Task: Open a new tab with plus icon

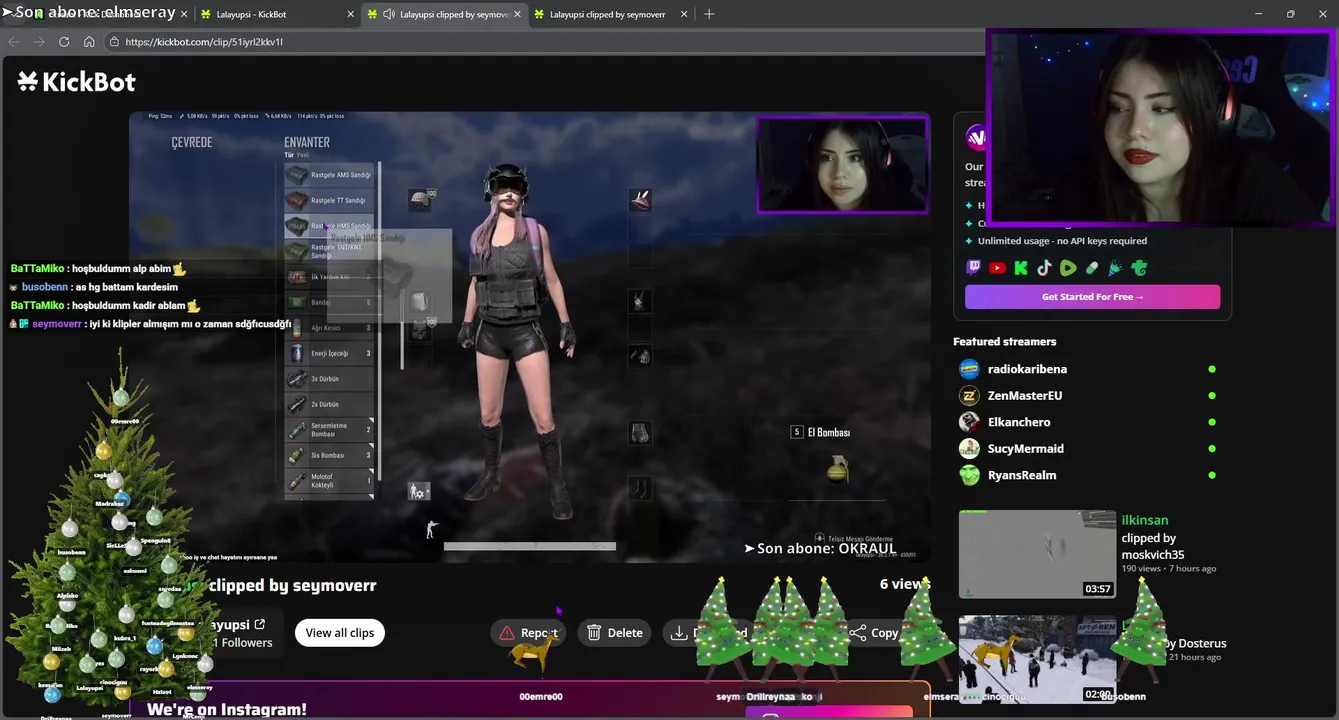Action: coord(709,14)
